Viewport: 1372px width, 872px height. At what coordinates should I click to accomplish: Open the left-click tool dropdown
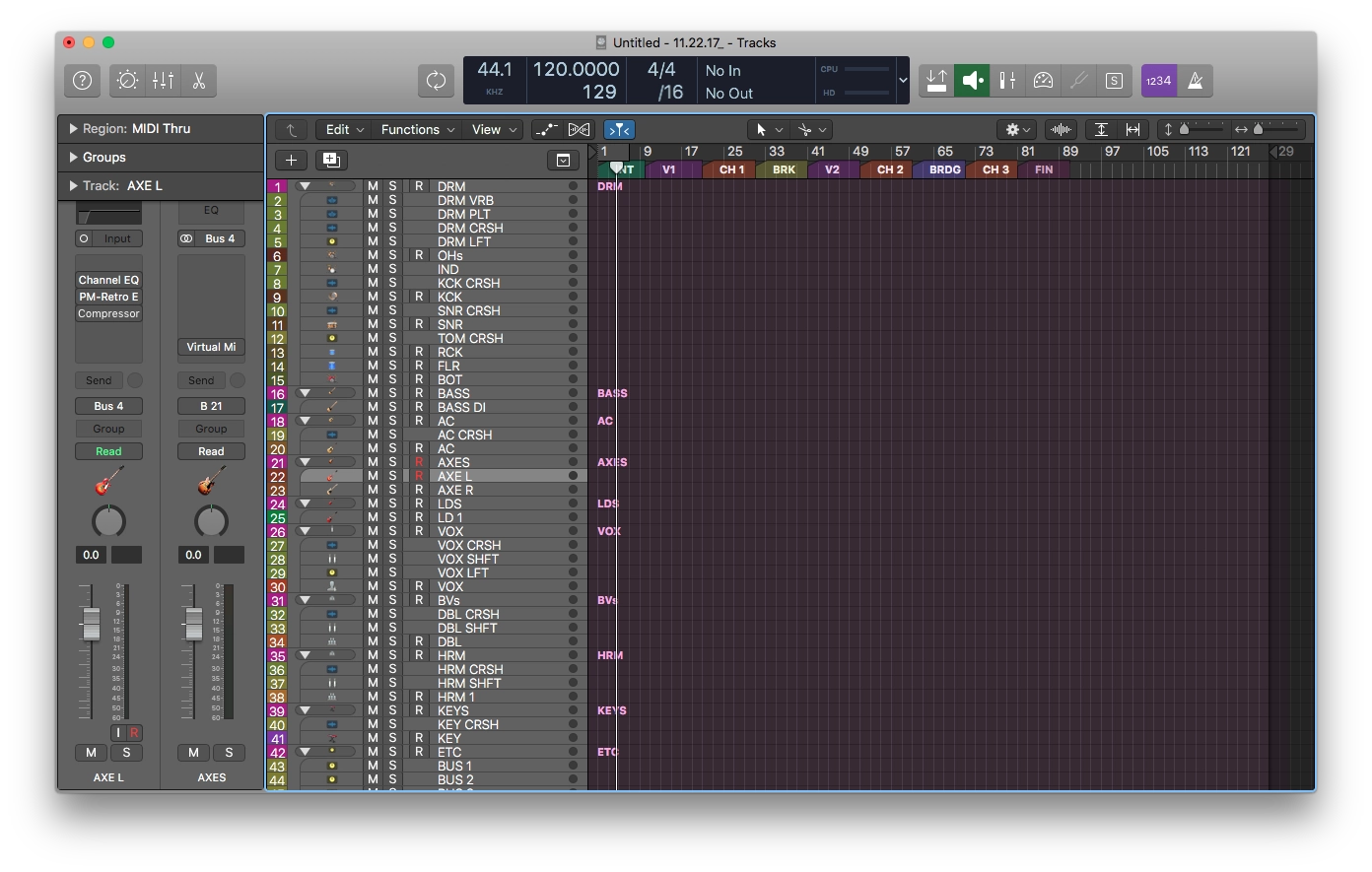[x=769, y=130]
